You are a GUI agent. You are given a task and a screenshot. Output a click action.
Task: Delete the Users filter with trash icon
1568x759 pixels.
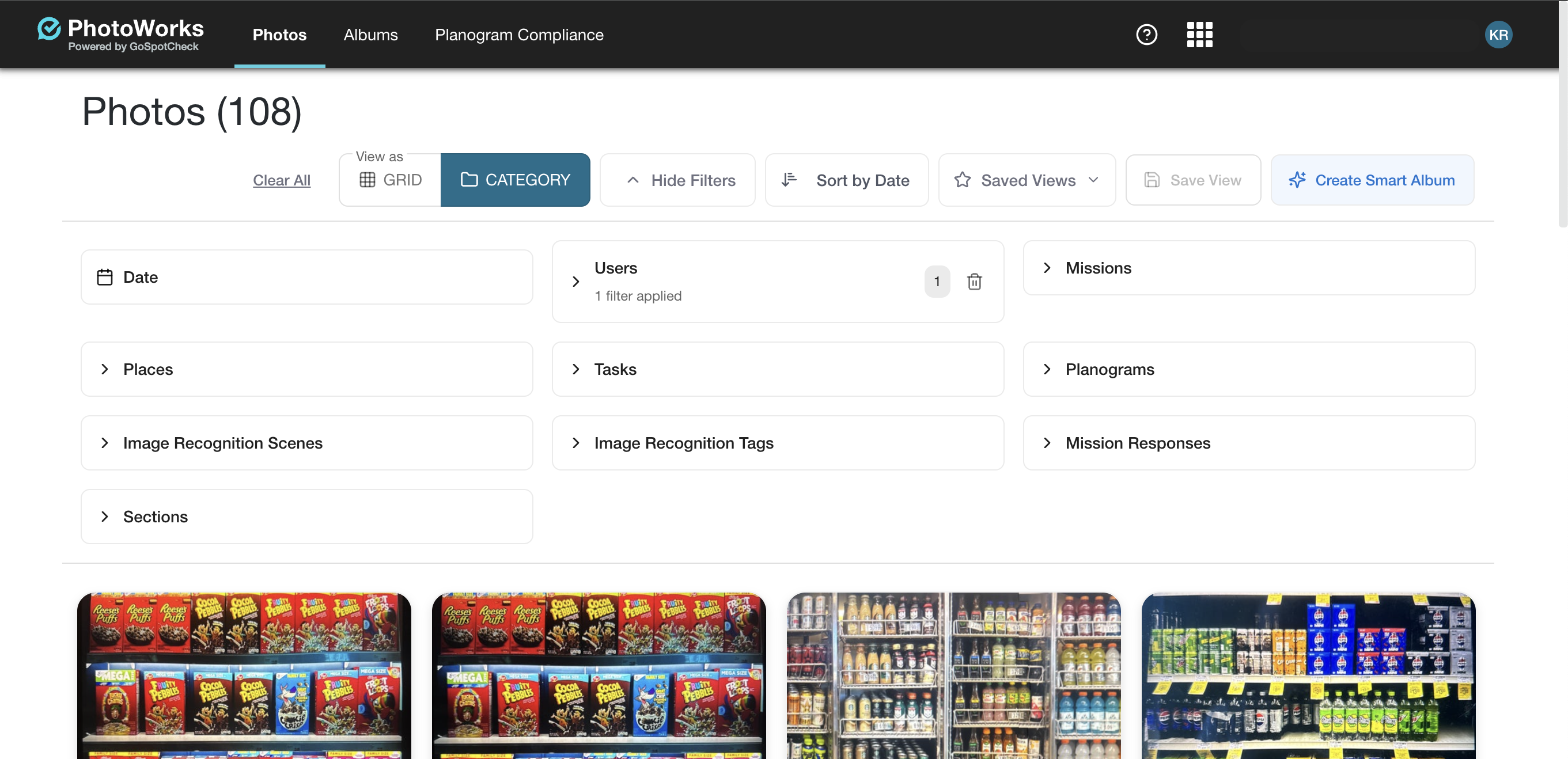click(975, 281)
